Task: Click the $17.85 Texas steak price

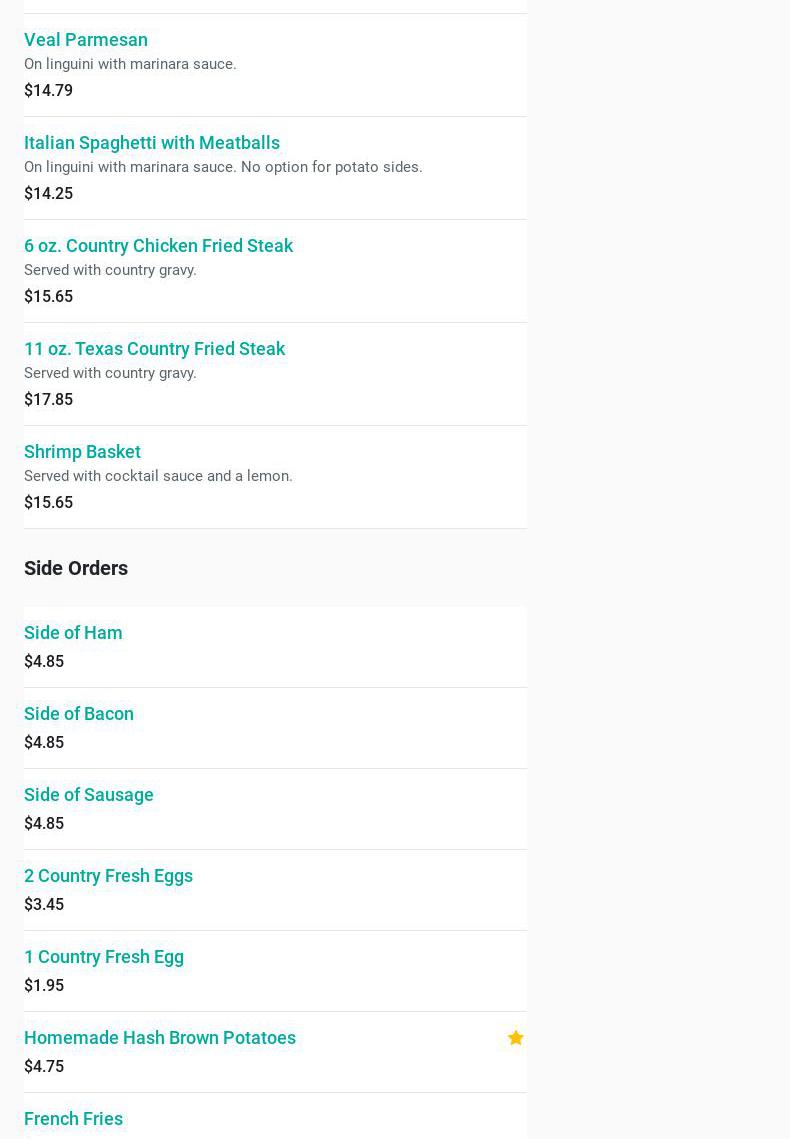Action: pos(48,400)
